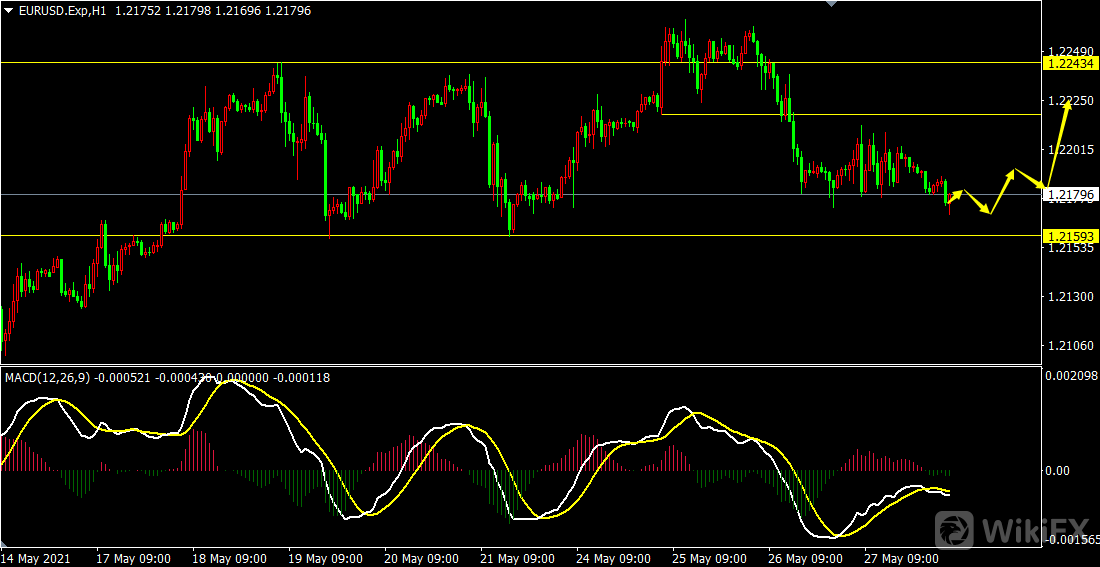The width and height of the screenshot is (1100, 567).
Task: Click the chart shift triangle on top border
Action: pyautogui.click(x=829, y=4)
